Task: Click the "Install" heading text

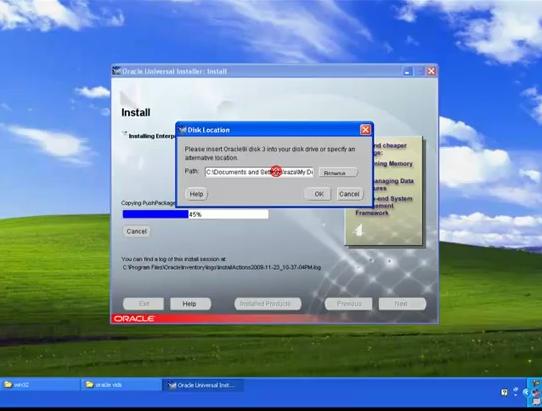Action: pyautogui.click(x=136, y=112)
